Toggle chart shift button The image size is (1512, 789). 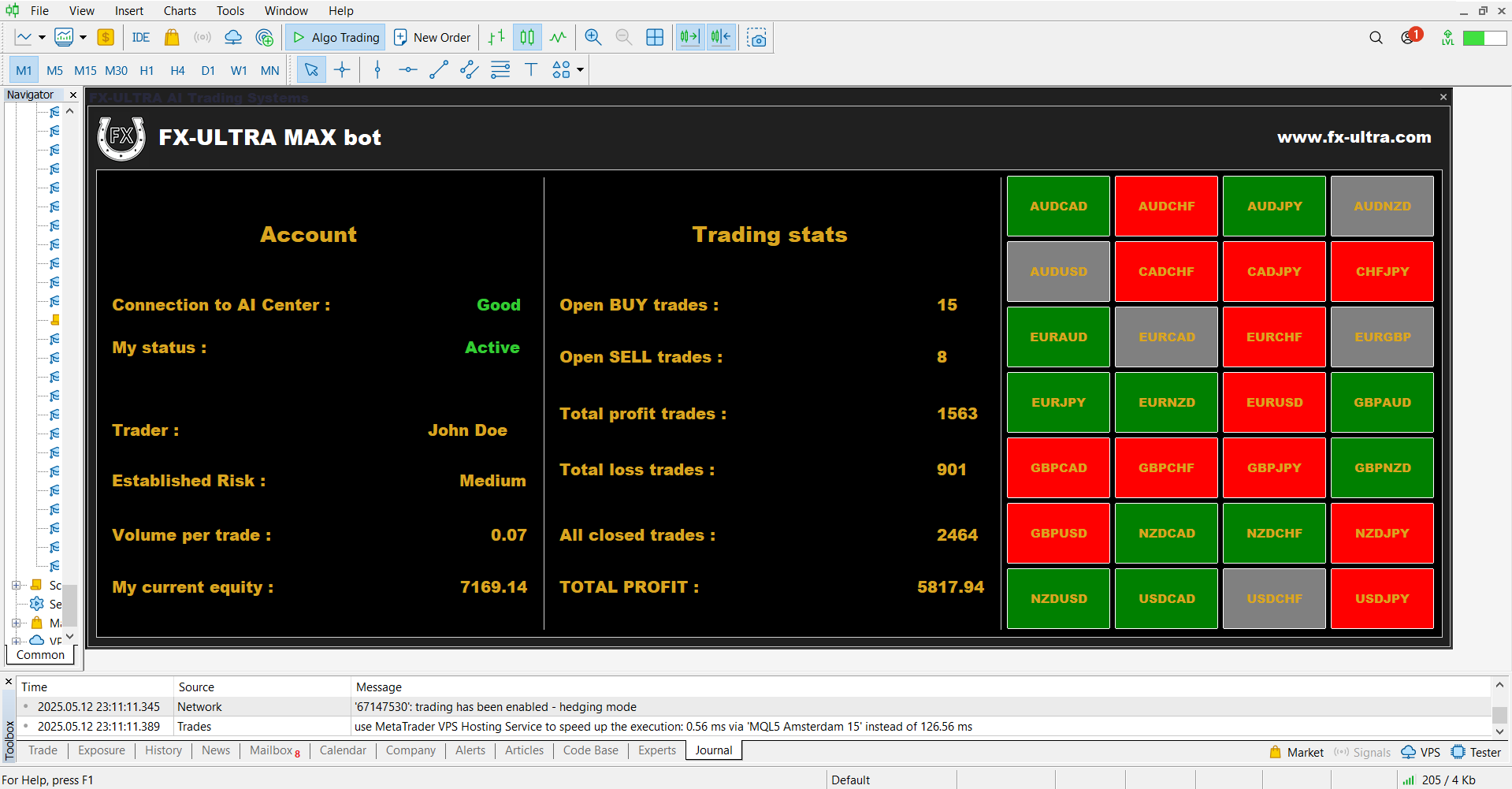point(720,37)
